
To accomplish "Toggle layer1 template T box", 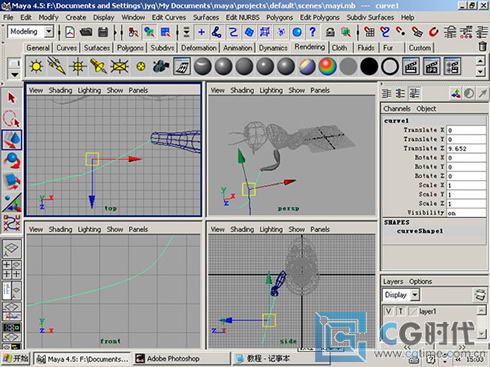I will [401, 311].
